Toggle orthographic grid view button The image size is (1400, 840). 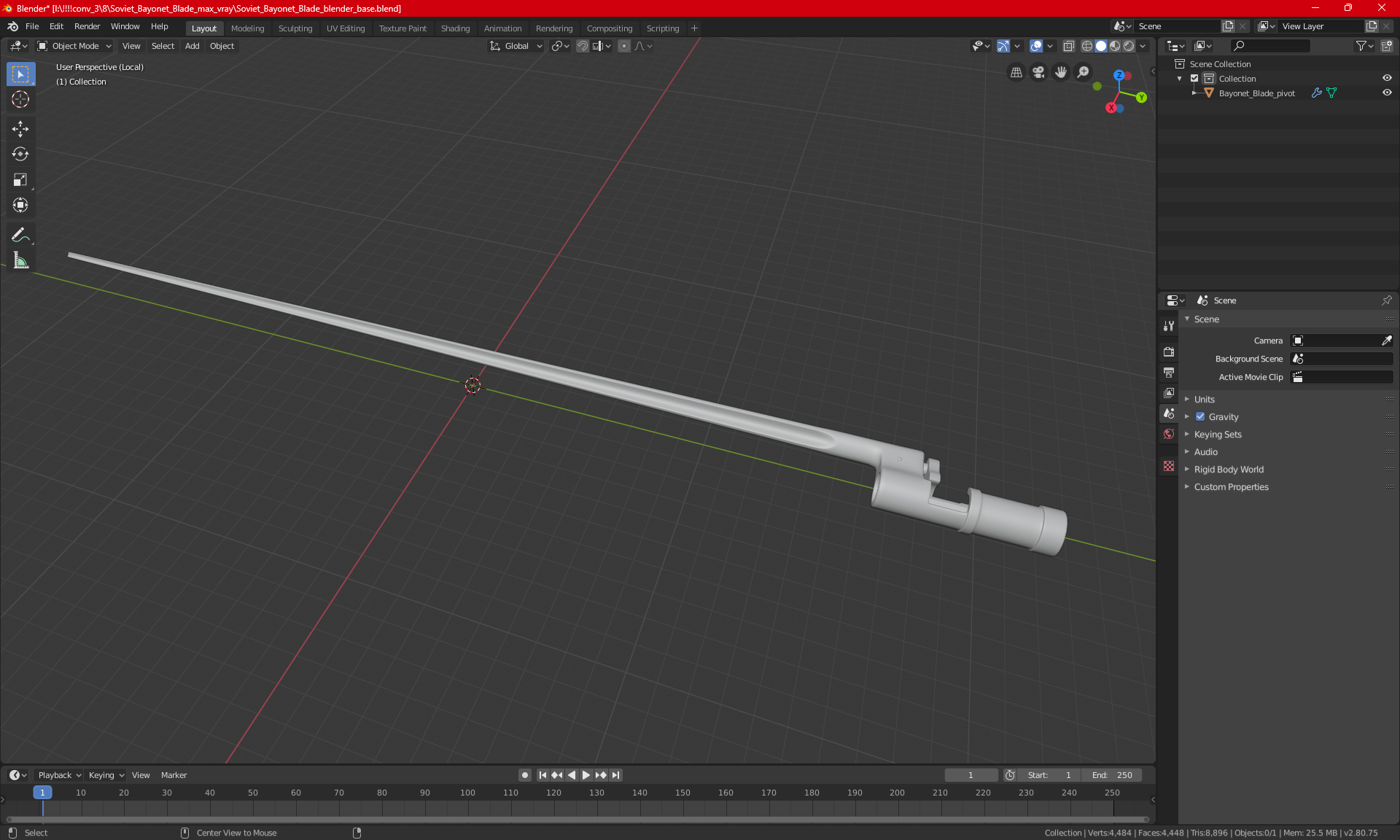(1016, 72)
